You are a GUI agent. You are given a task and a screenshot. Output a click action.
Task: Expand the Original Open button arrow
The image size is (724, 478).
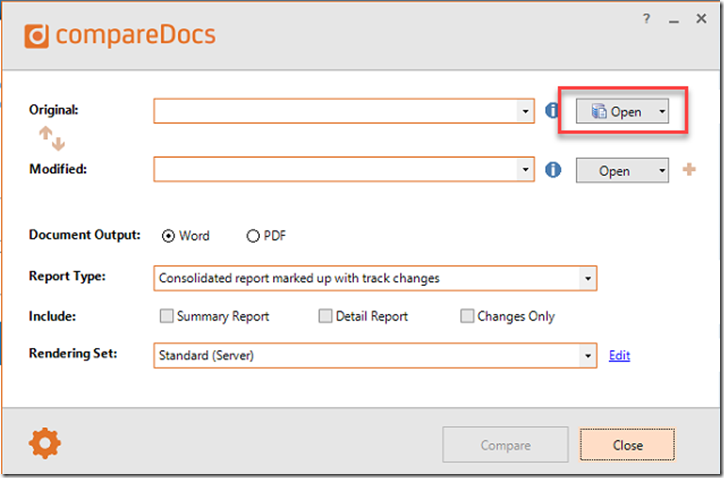click(662, 111)
